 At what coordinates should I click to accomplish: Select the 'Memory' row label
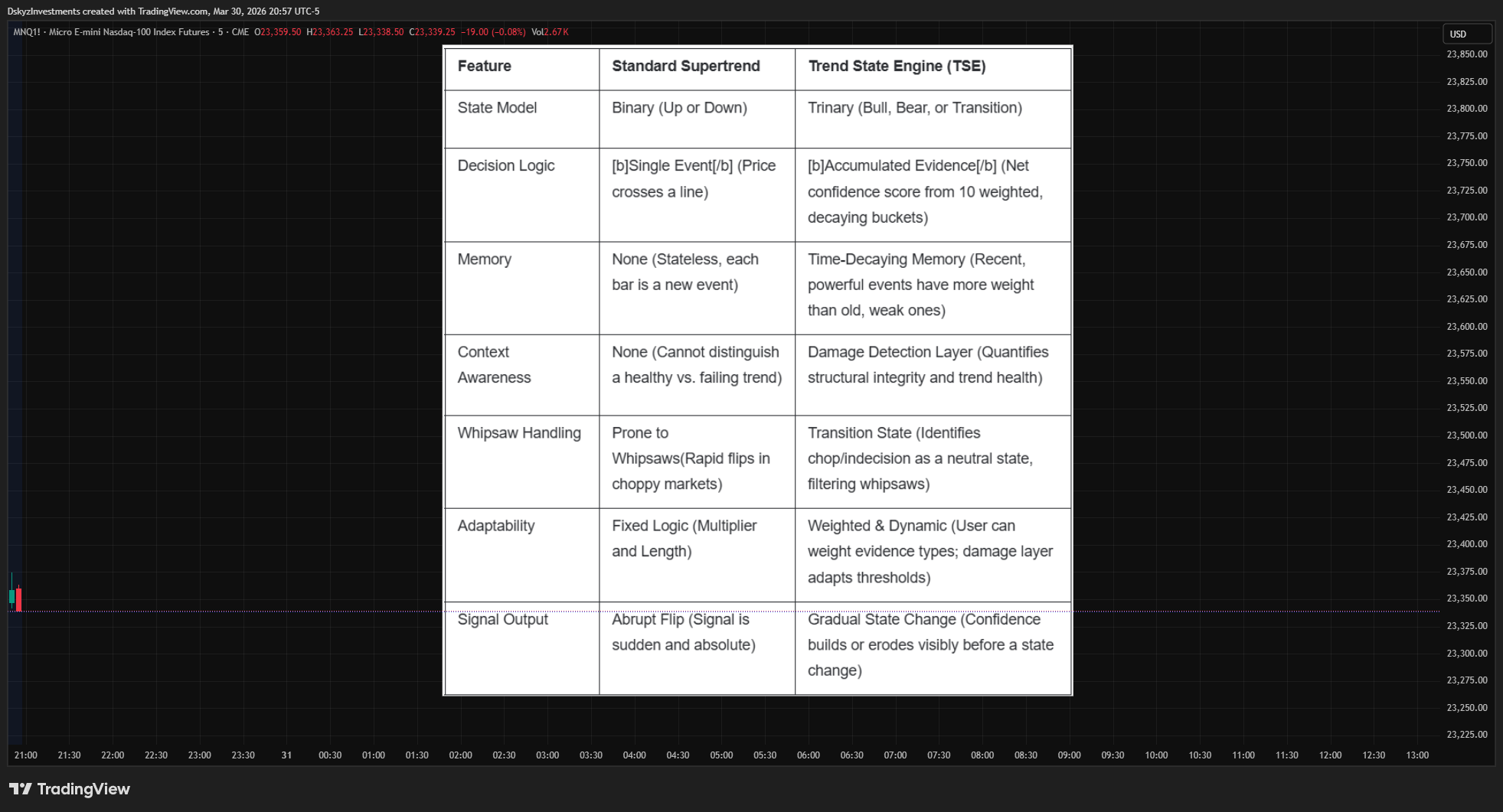coord(484,259)
